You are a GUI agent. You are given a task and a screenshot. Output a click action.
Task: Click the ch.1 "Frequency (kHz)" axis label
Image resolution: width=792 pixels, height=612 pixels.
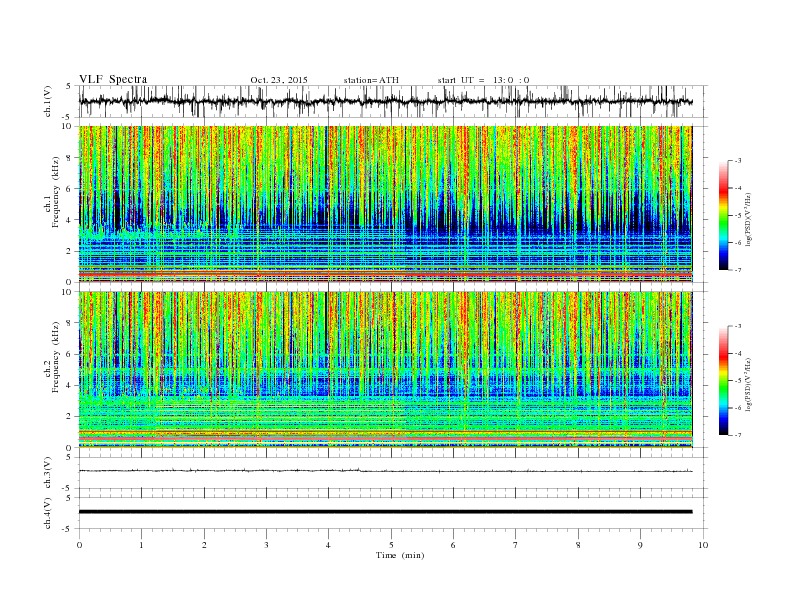tap(56, 192)
